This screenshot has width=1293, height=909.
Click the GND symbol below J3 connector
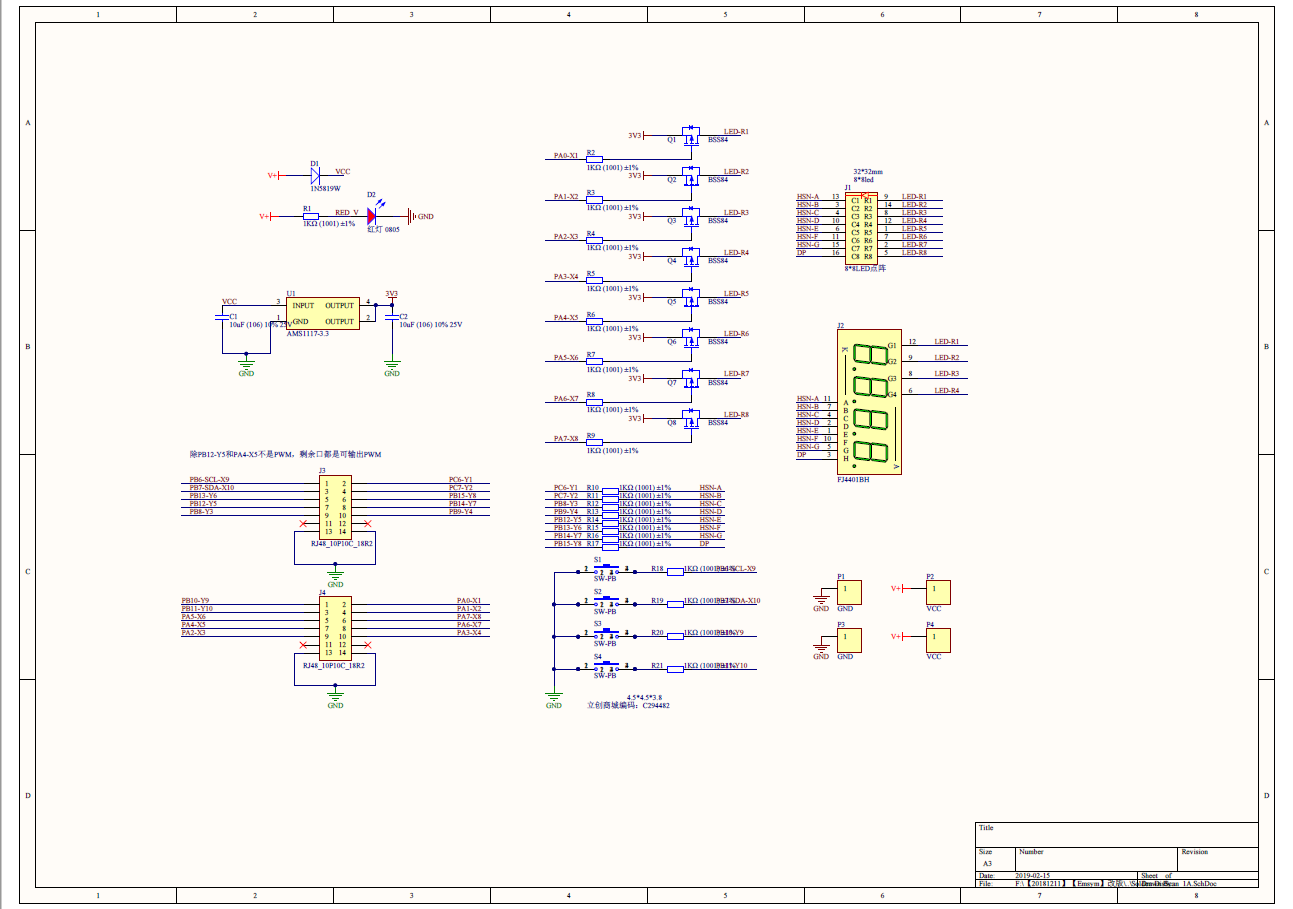tap(335, 579)
